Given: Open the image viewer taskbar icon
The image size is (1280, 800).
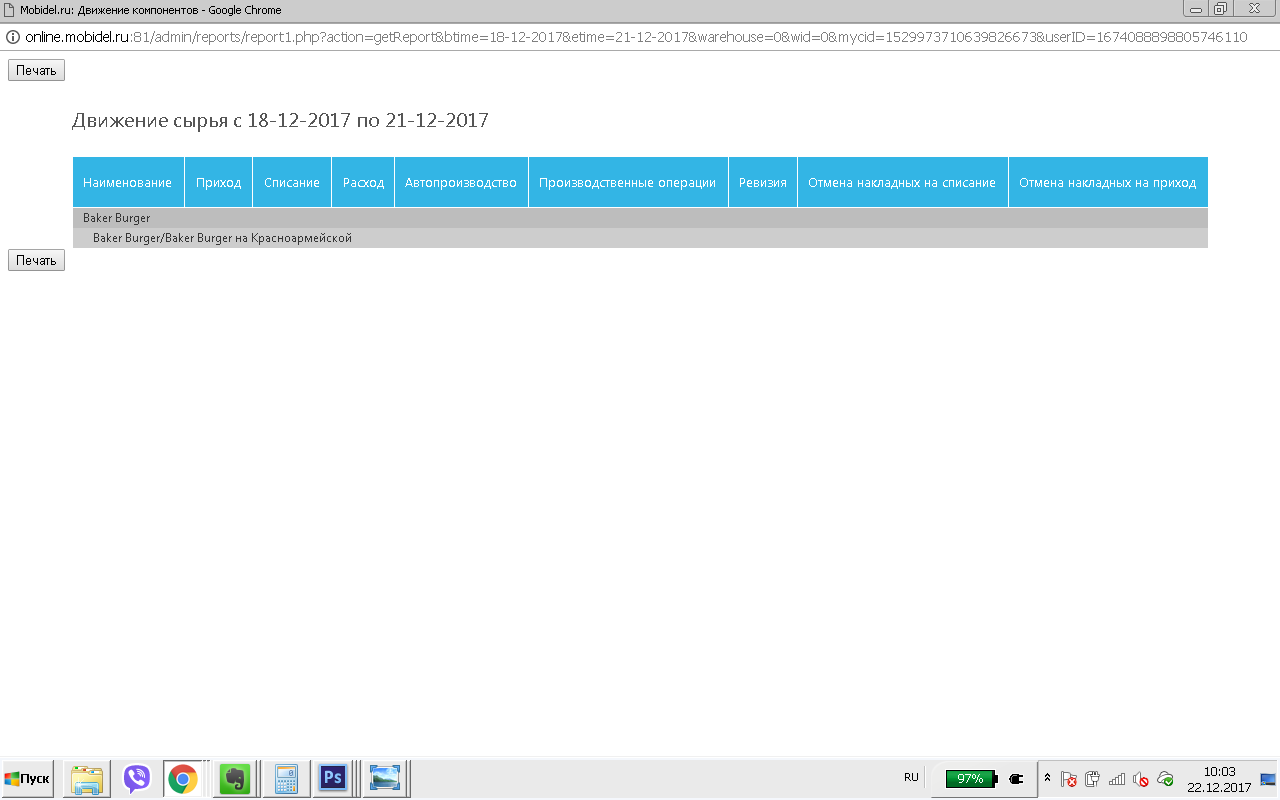Looking at the screenshot, I should (x=385, y=778).
